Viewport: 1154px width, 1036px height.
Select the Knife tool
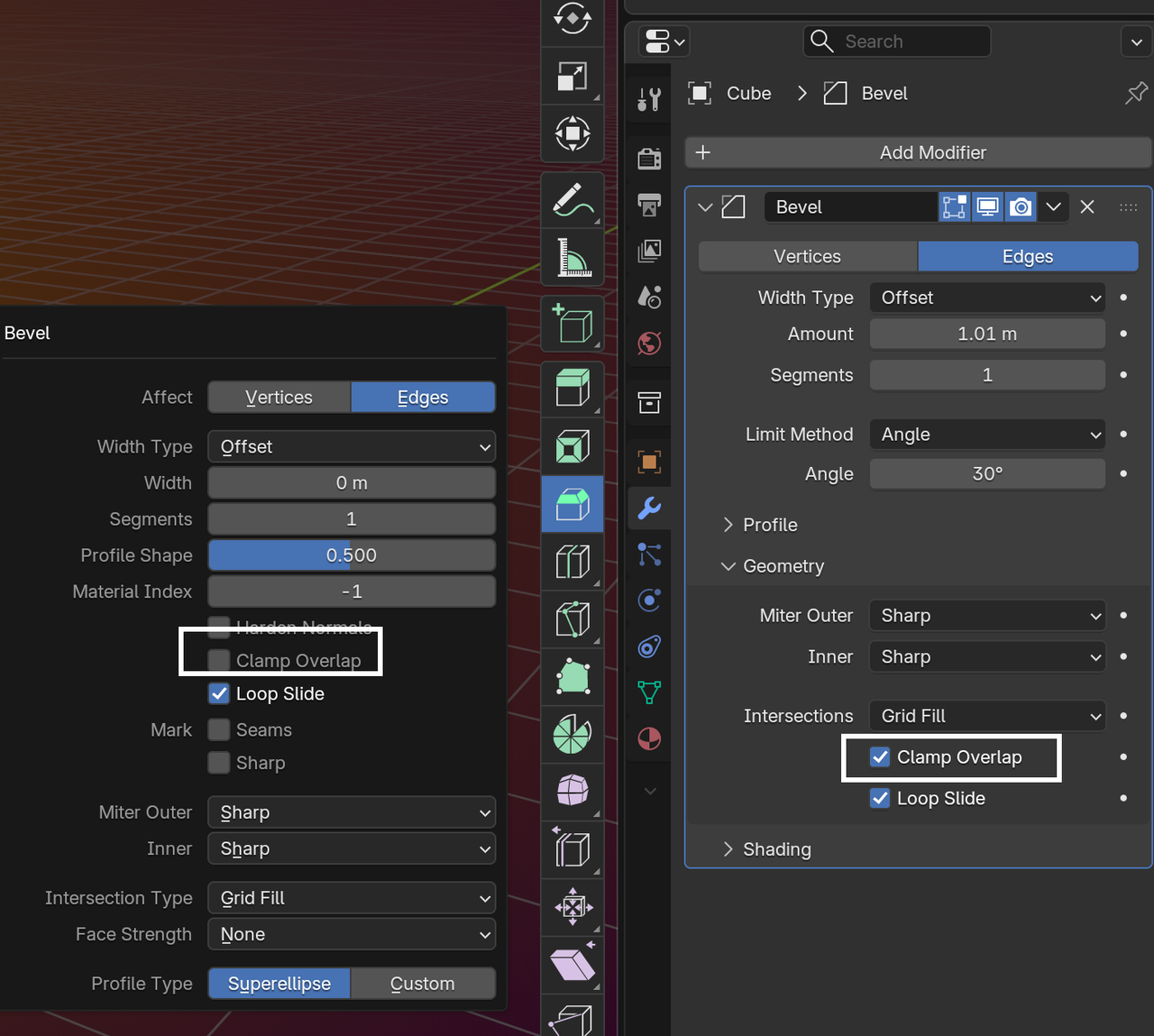click(572, 619)
